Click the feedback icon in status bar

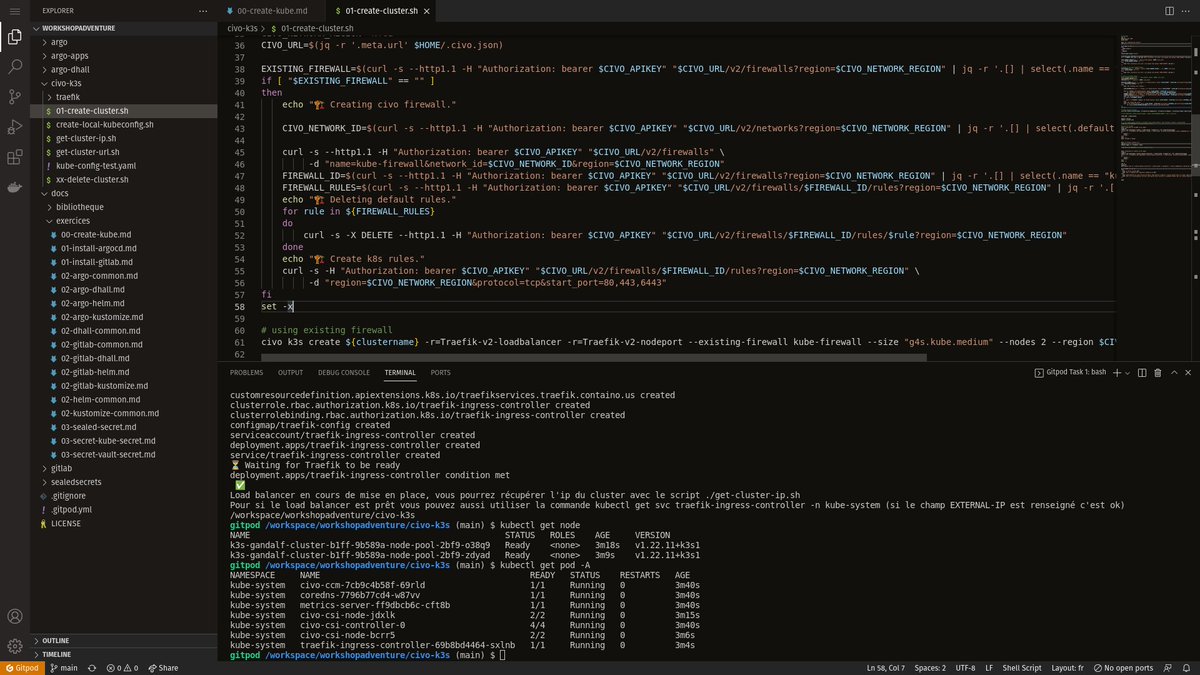[1168, 668]
